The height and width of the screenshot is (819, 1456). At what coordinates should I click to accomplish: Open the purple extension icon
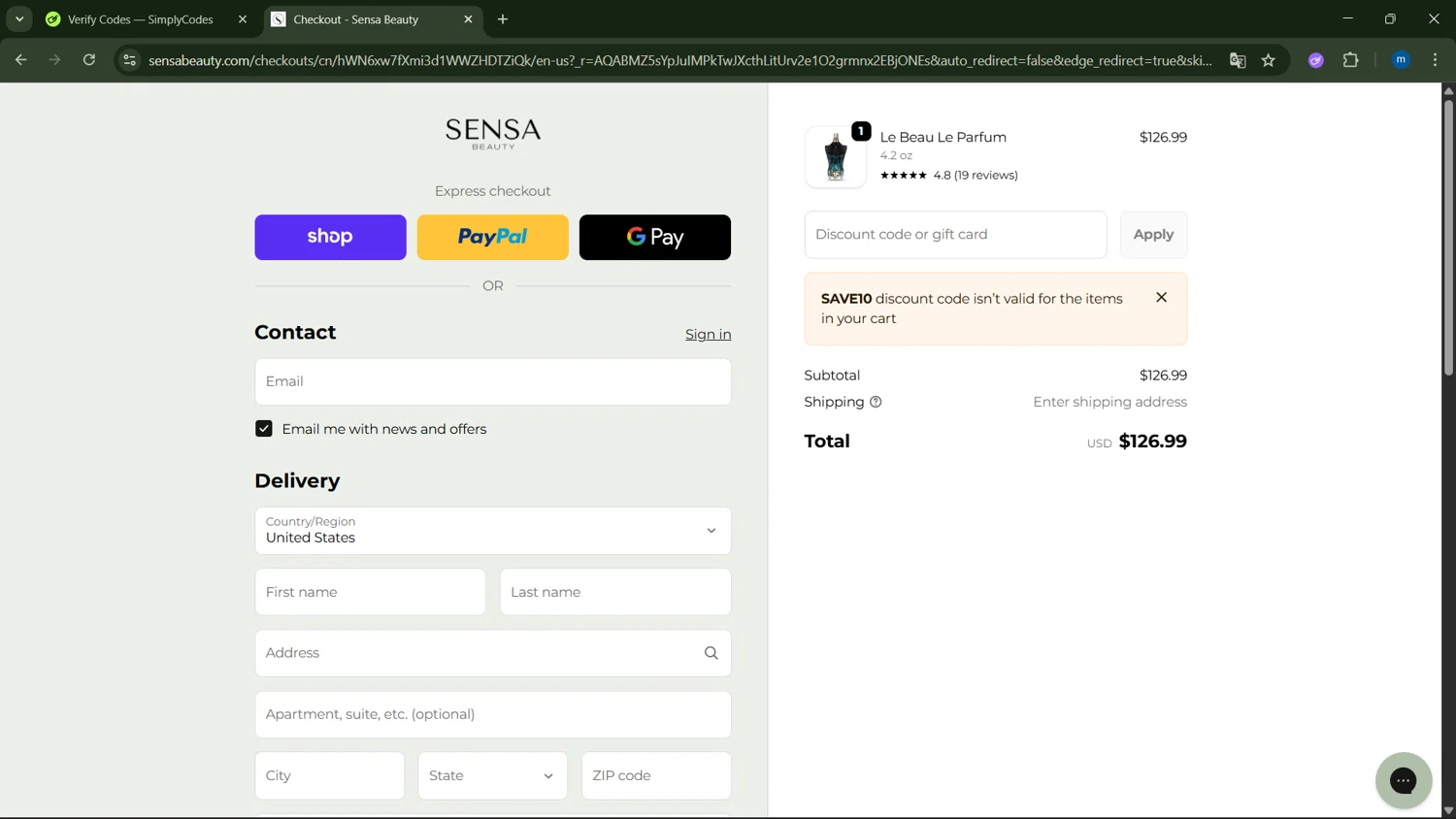point(1316,60)
